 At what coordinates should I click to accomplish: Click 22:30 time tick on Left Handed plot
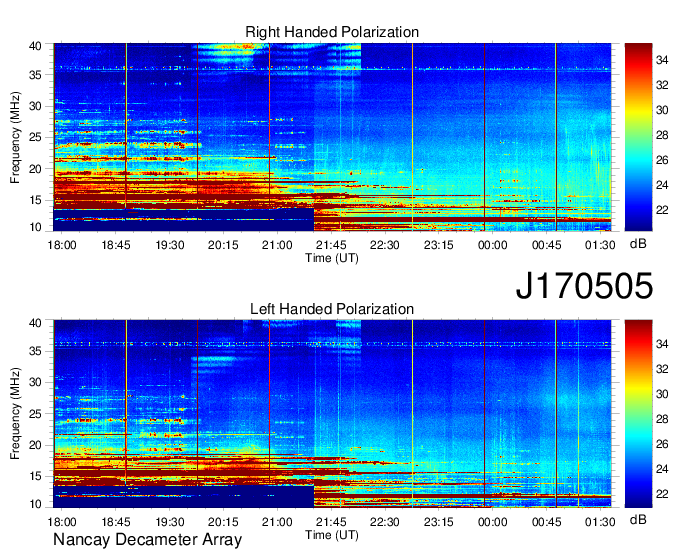(385, 522)
